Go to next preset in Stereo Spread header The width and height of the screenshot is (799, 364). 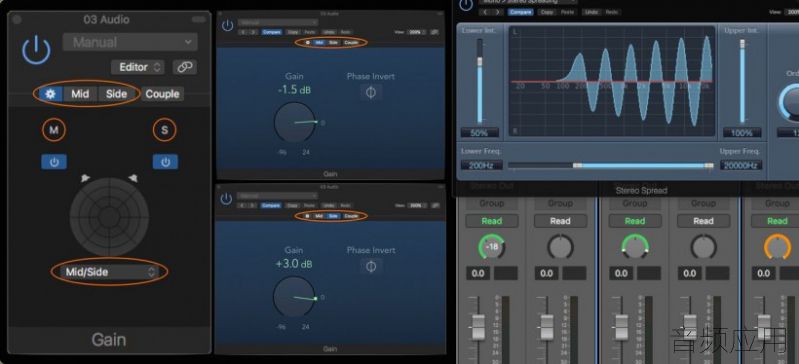tap(498, 12)
